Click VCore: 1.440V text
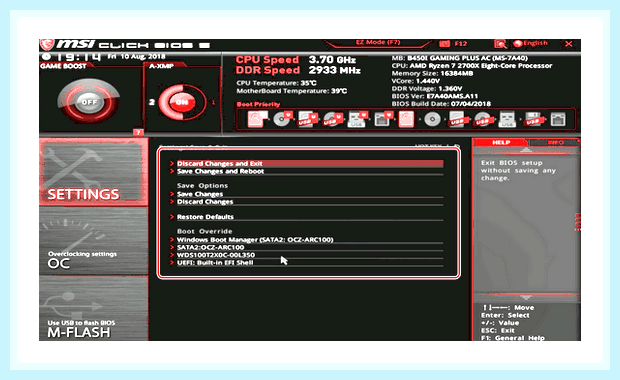The image size is (620, 380). 416,81
